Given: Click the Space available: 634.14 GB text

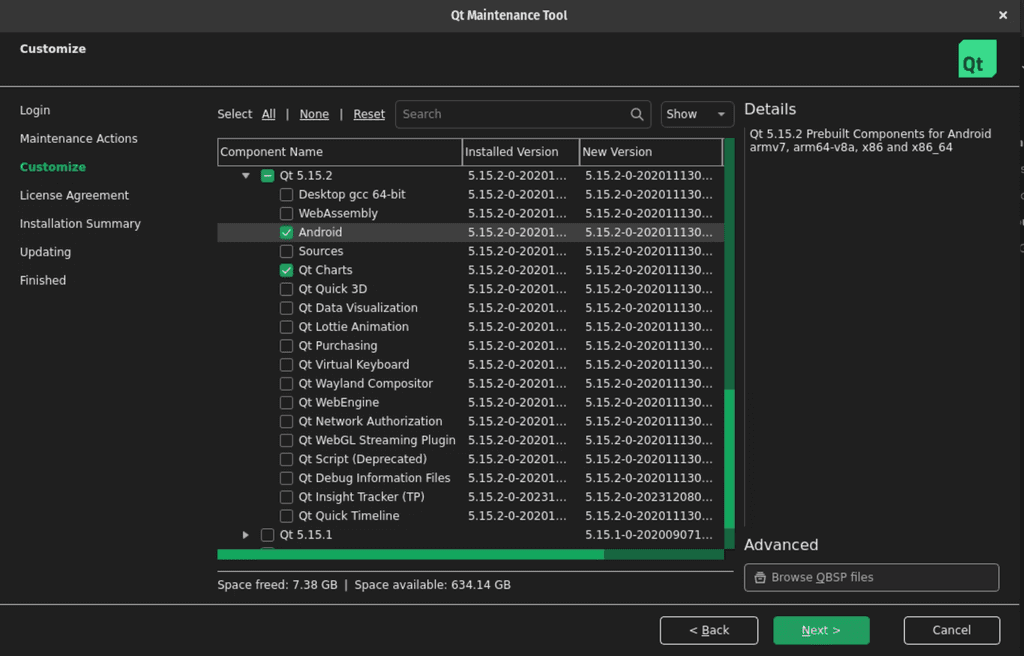Looking at the screenshot, I should point(432,585).
